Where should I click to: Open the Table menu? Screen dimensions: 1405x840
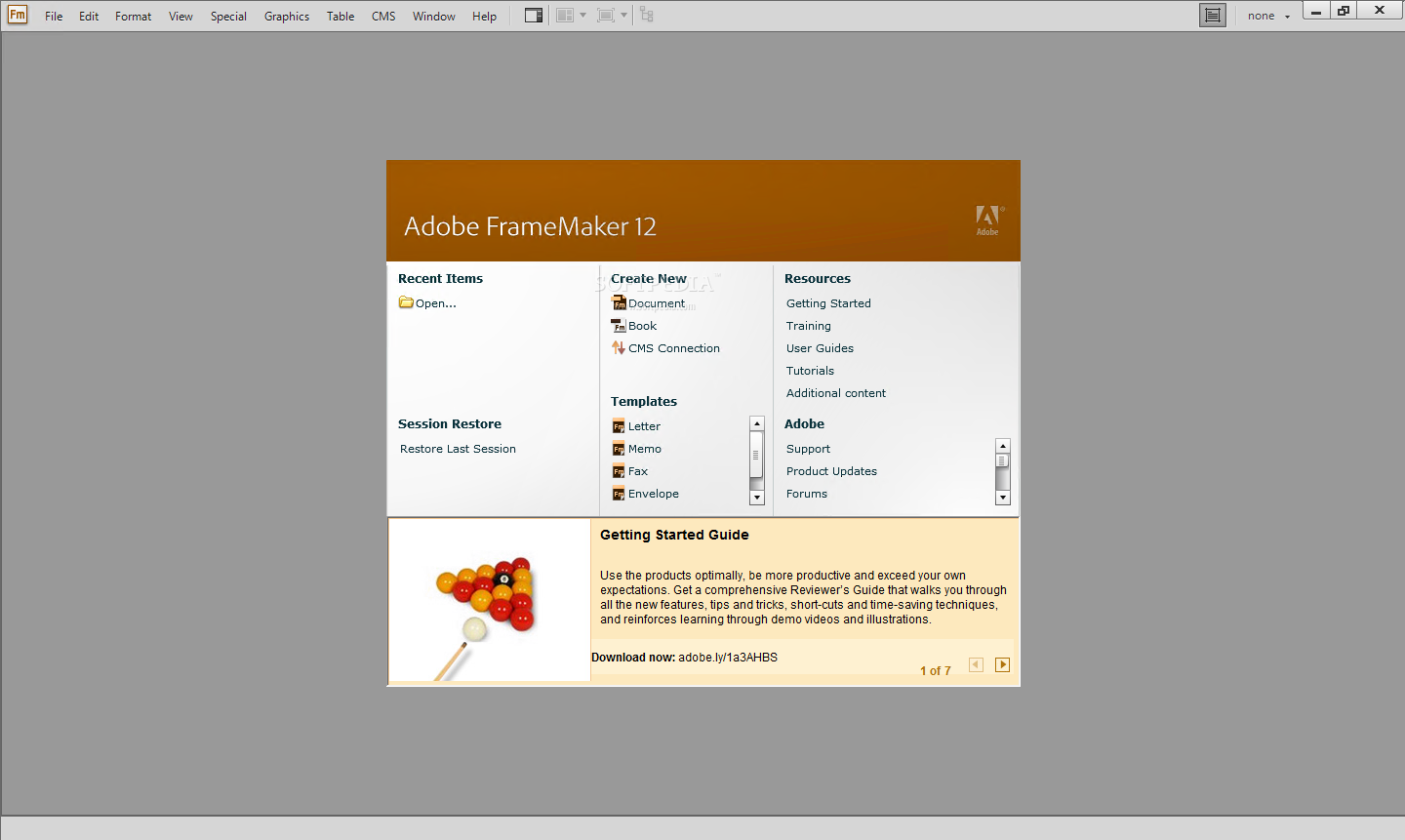pyautogui.click(x=341, y=16)
